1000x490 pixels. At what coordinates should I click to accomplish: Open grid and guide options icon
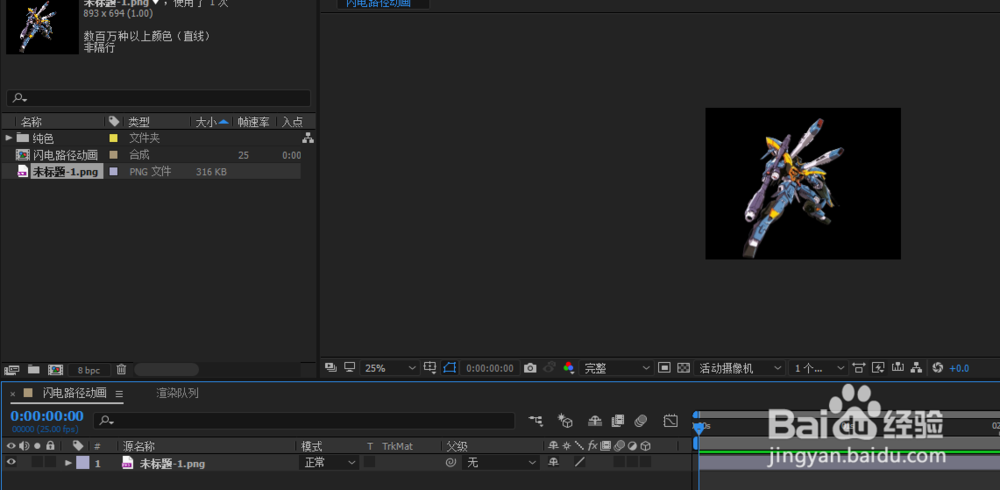click(430, 368)
